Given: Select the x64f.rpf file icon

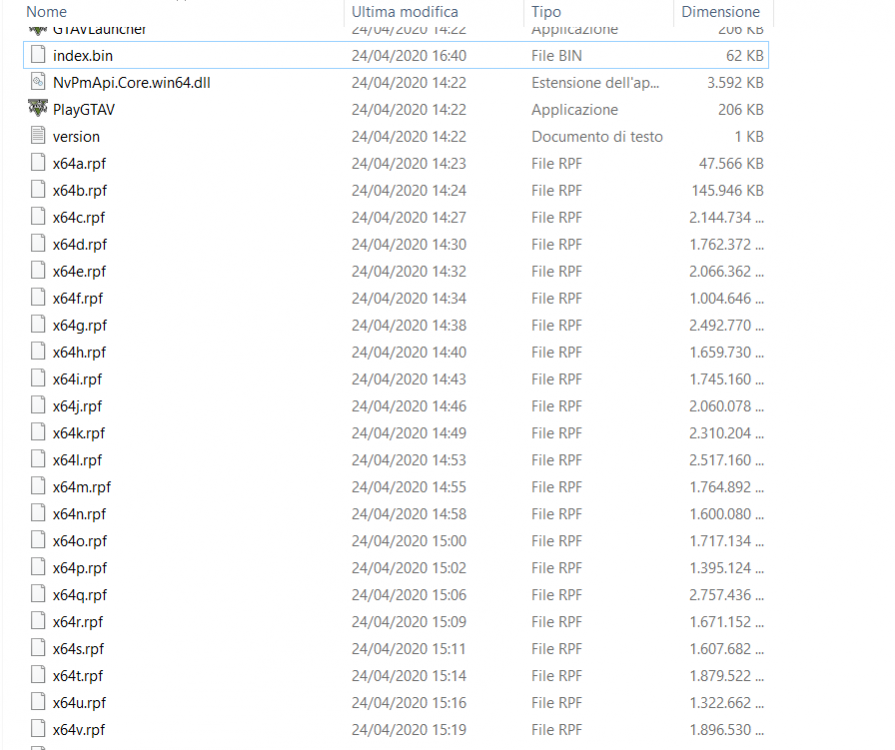Looking at the screenshot, I should (x=38, y=298).
